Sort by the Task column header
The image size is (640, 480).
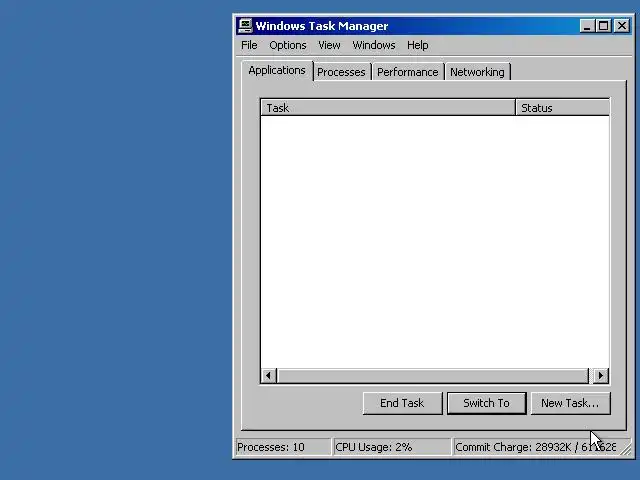(388, 108)
